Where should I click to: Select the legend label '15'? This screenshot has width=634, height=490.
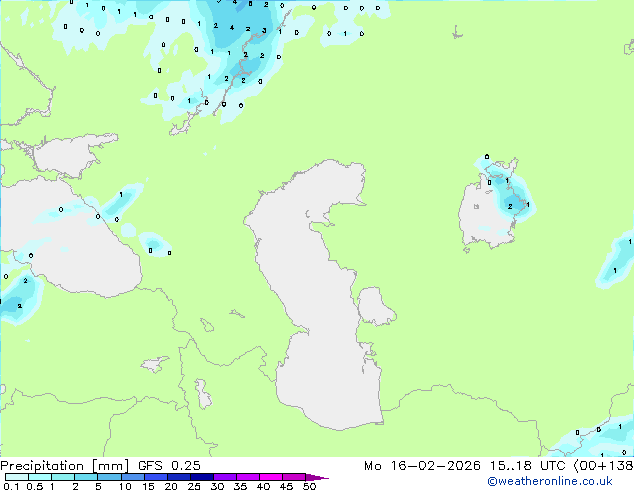pyautogui.click(x=148, y=486)
